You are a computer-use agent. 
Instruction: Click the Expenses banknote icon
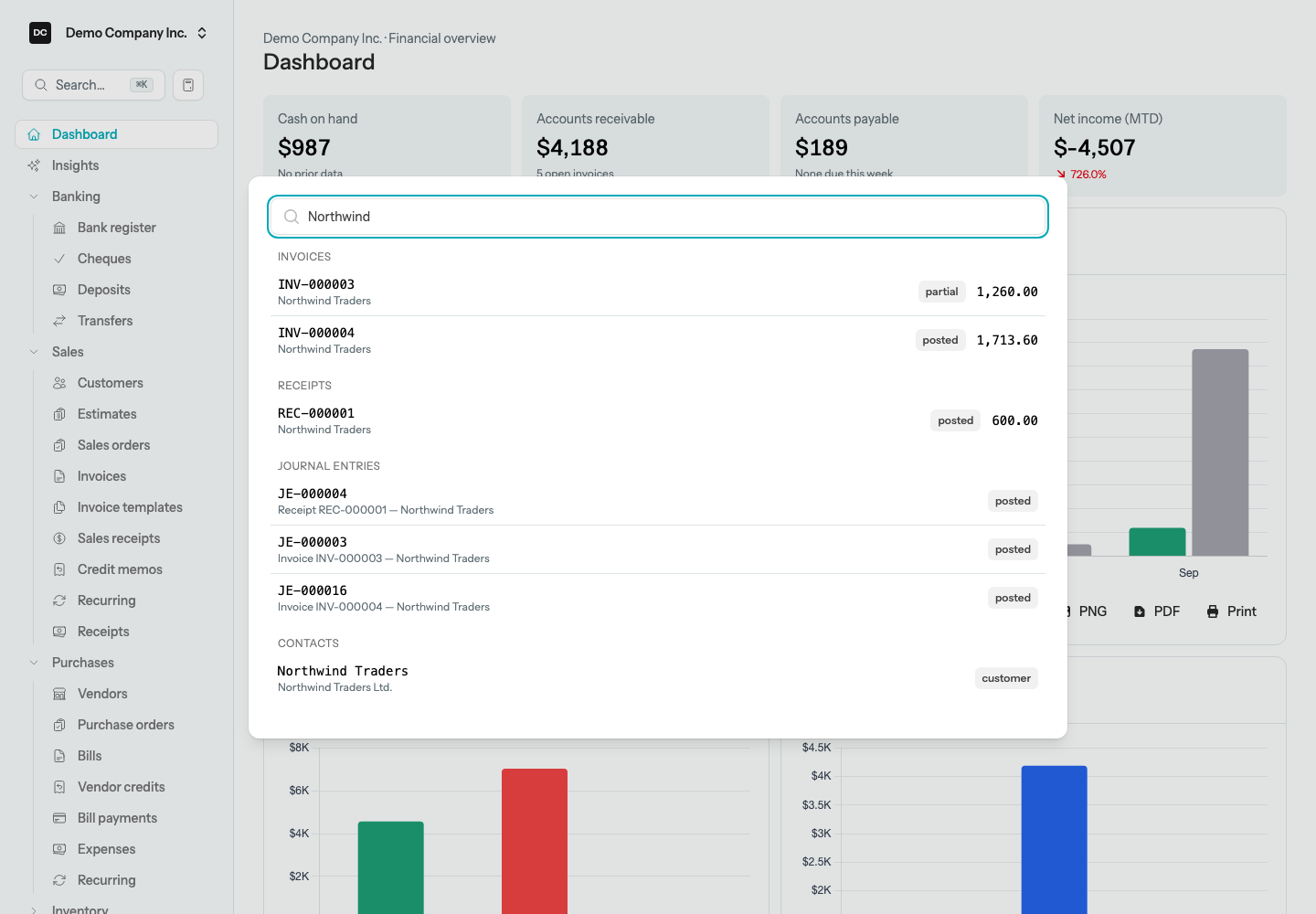pos(59,849)
